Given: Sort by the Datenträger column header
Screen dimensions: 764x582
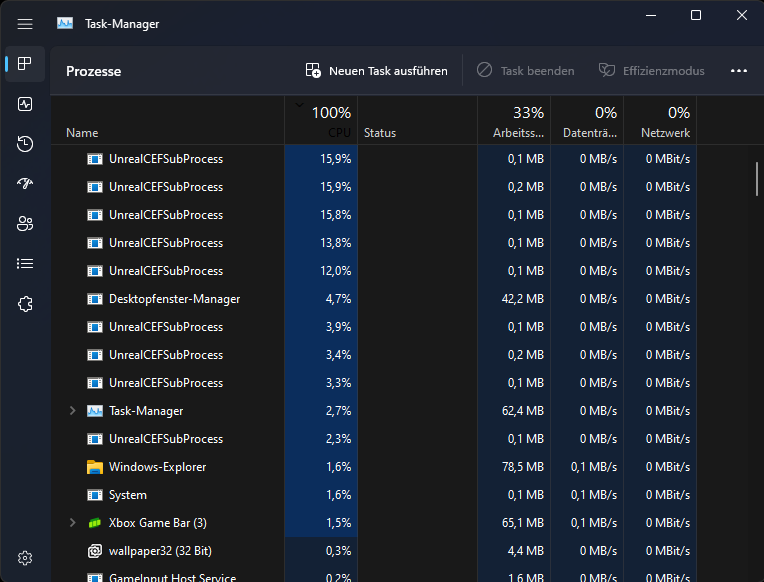Looking at the screenshot, I should pyautogui.click(x=587, y=120).
